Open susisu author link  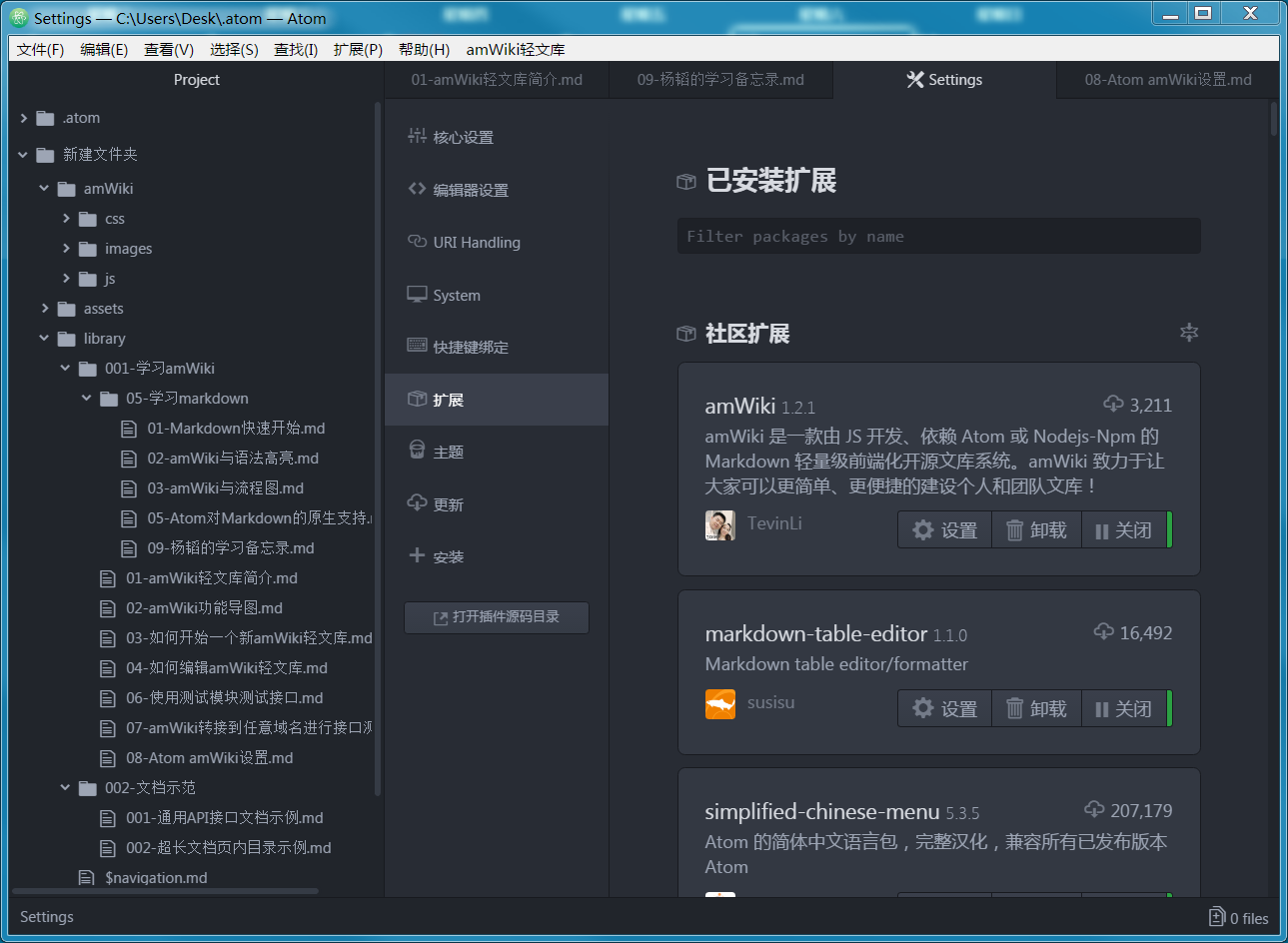pyautogui.click(x=771, y=702)
